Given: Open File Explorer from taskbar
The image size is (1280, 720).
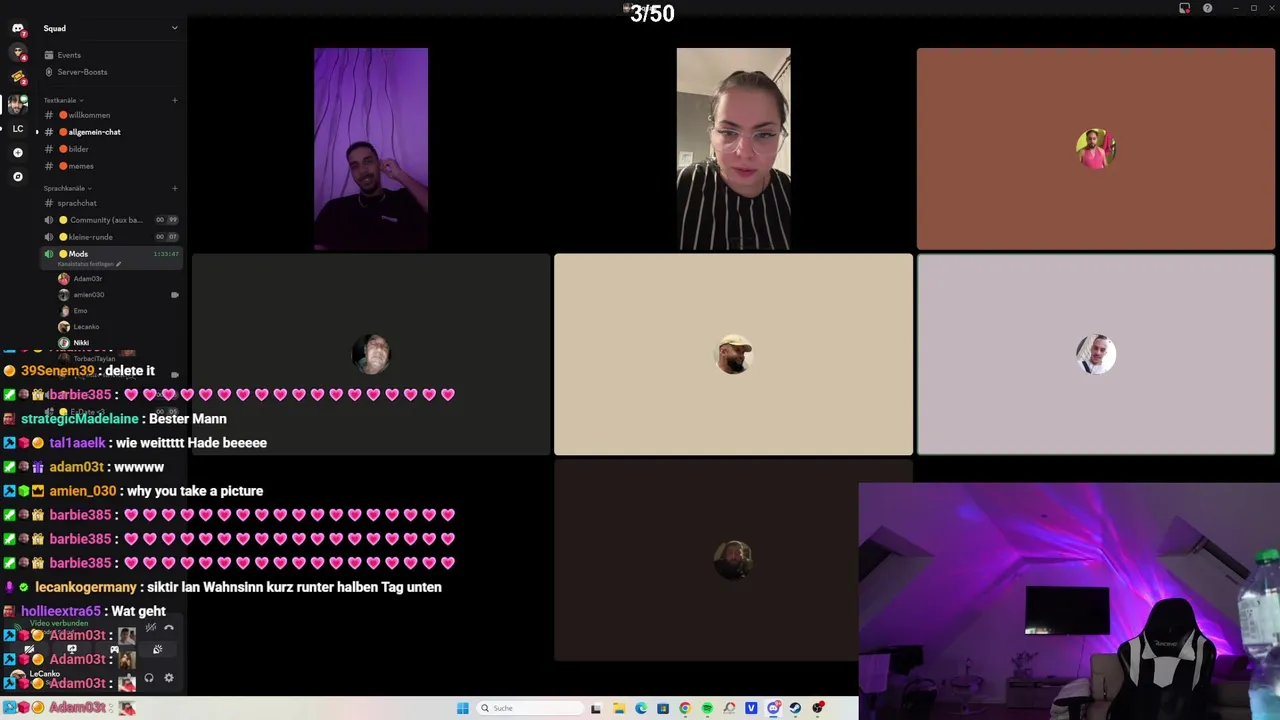Looking at the screenshot, I should 619,708.
